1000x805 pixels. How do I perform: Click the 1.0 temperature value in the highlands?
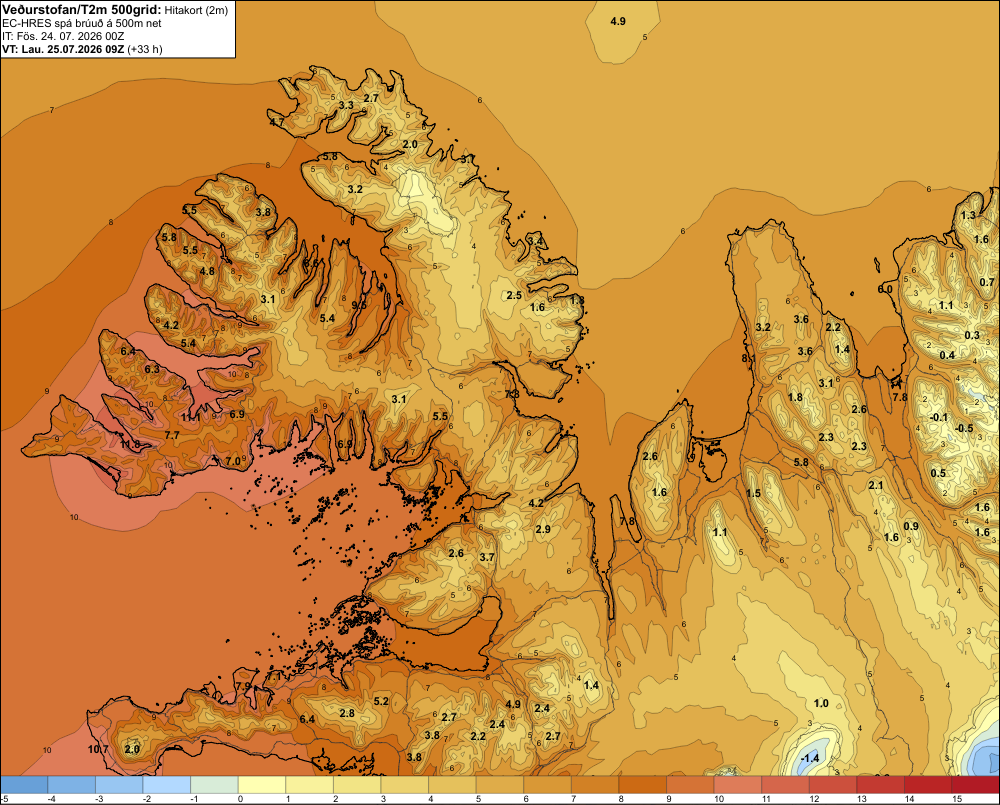821,703
